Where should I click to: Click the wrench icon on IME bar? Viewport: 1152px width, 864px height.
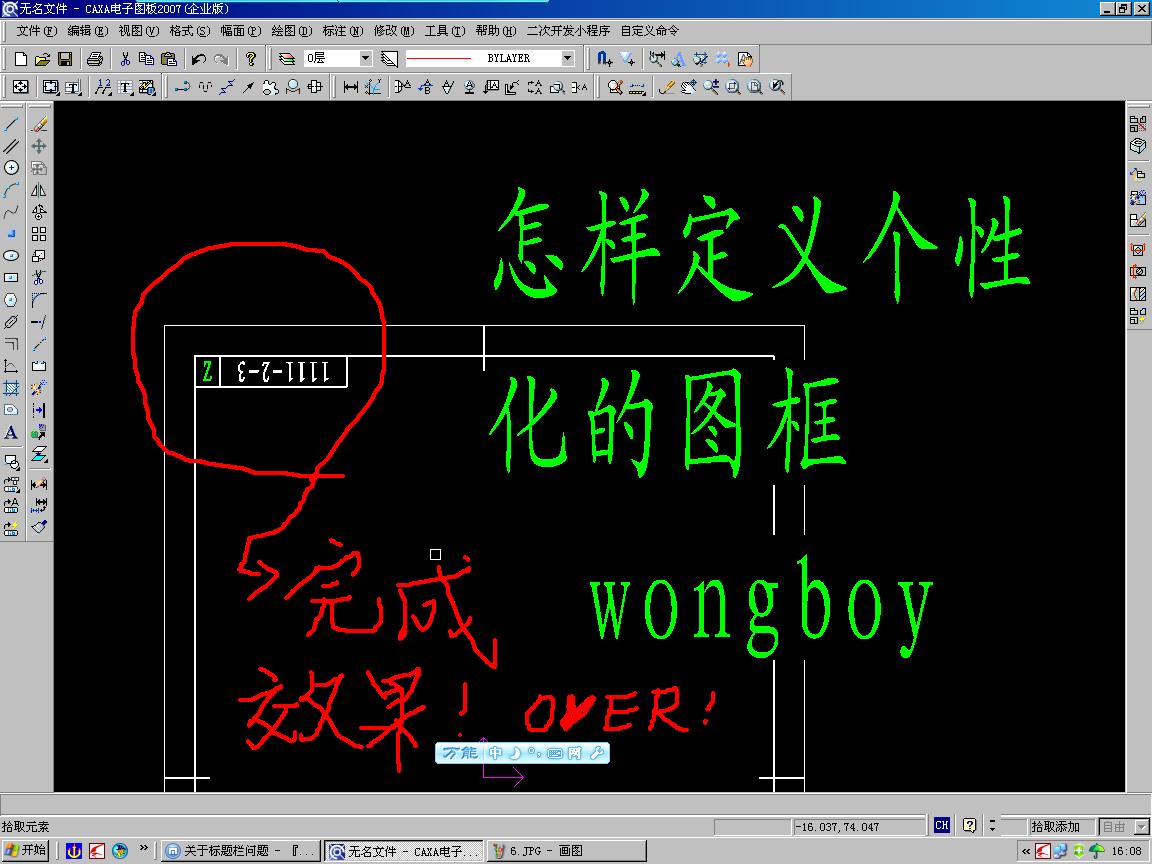pos(597,753)
